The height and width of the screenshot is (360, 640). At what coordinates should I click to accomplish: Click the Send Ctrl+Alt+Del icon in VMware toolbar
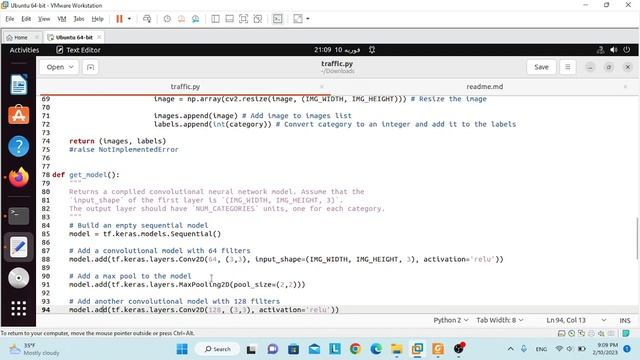[147, 19]
